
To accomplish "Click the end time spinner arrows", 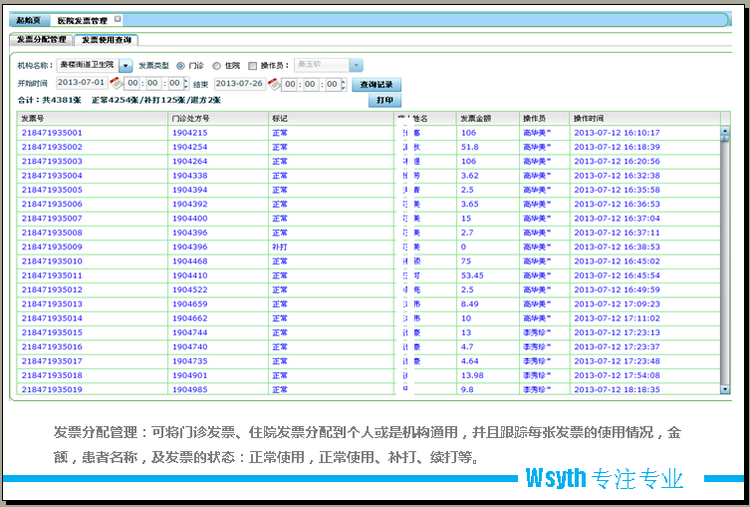I will pyautogui.click(x=344, y=84).
